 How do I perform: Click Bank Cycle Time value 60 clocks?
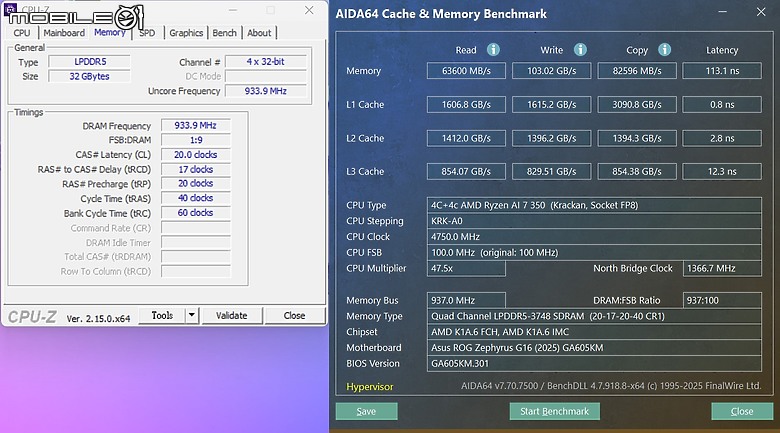(x=195, y=213)
